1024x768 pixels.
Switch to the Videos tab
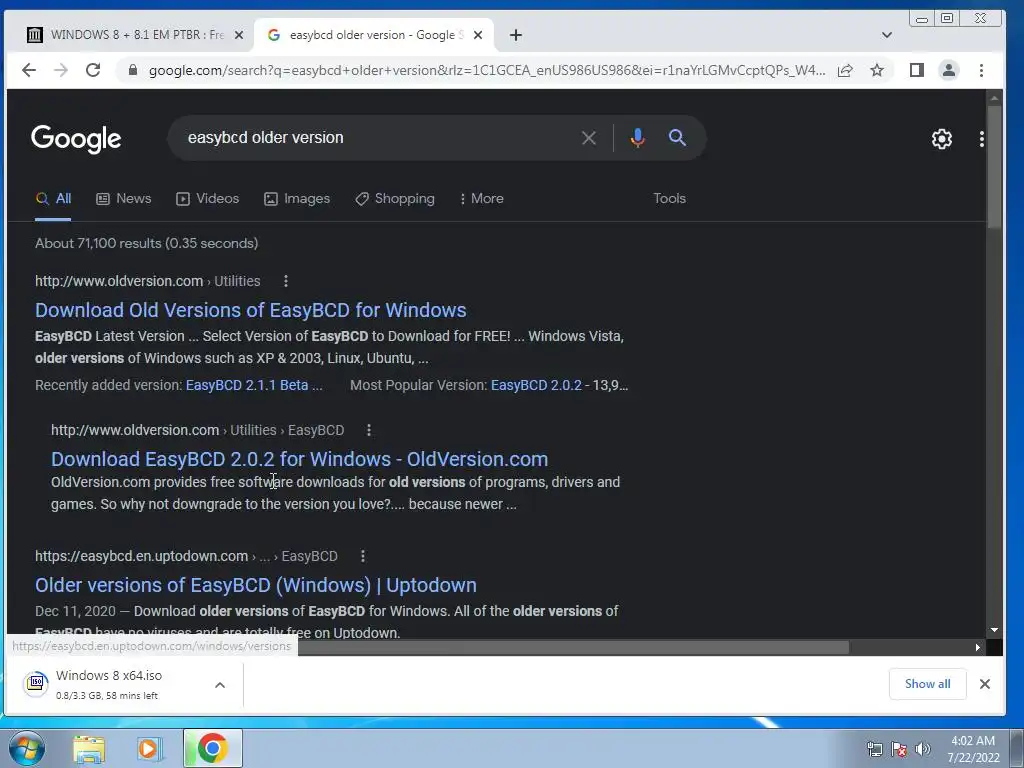pyautogui.click(x=208, y=199)
